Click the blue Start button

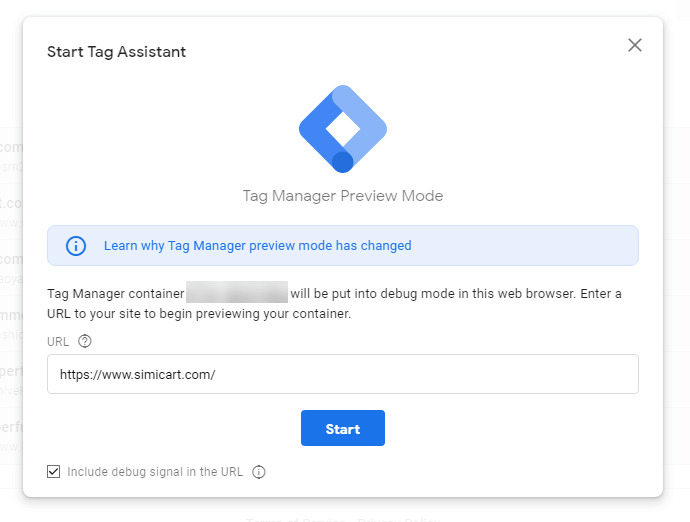[x=343, y=428]
